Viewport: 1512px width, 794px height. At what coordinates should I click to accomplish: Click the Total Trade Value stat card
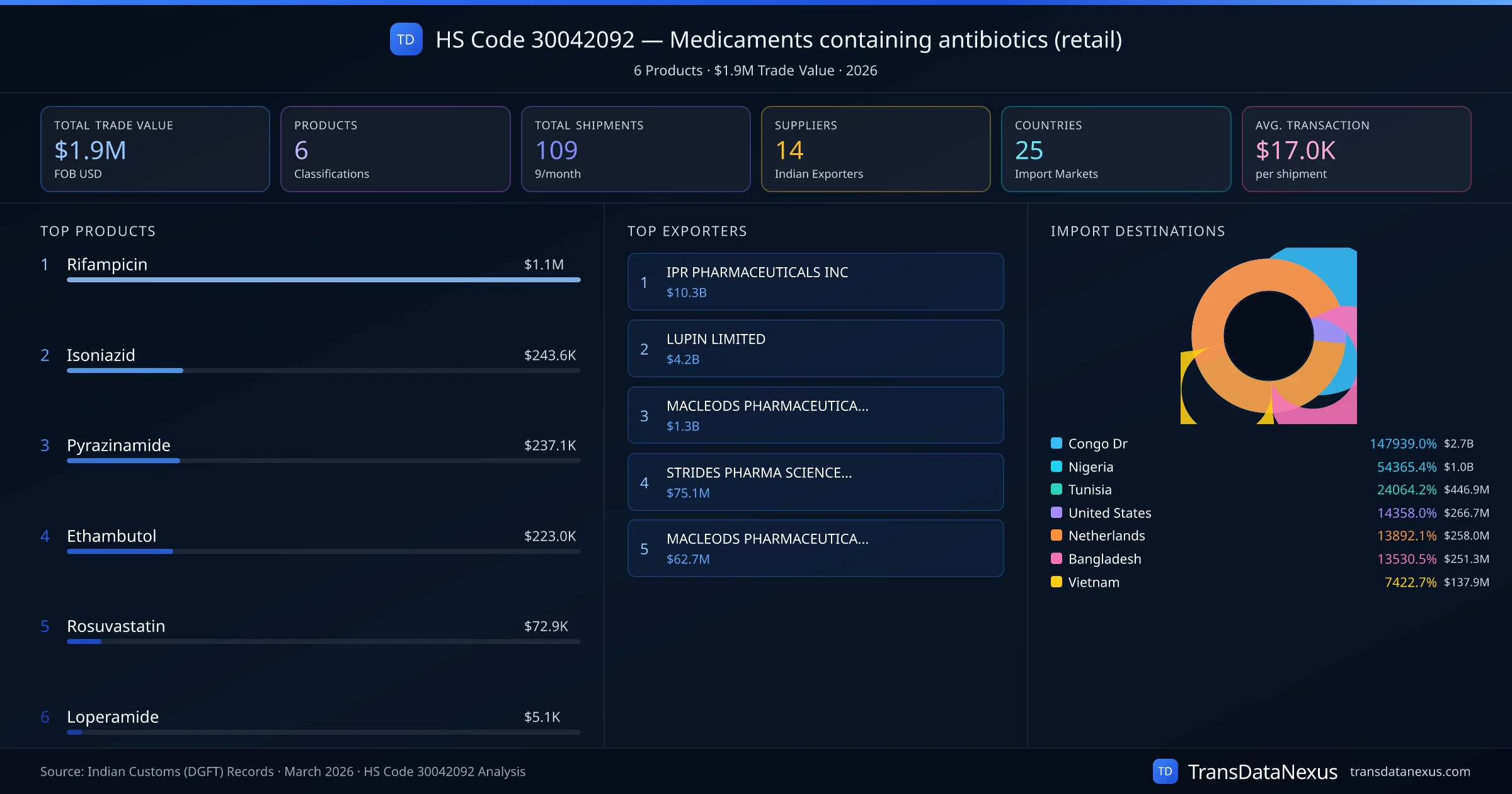coord(155,149)
